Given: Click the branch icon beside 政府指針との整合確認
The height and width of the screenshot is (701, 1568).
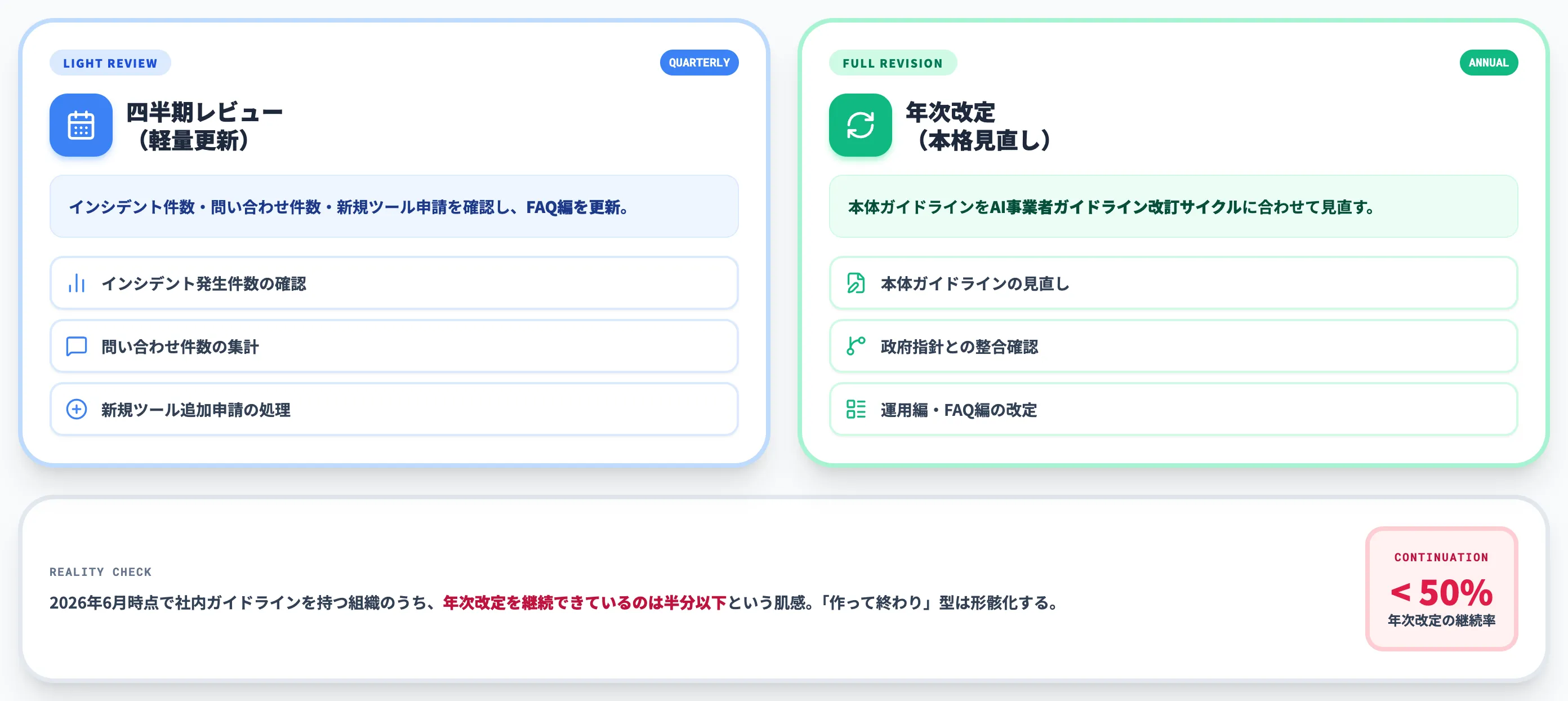Looking at the screenshot, I should [856, 347].
